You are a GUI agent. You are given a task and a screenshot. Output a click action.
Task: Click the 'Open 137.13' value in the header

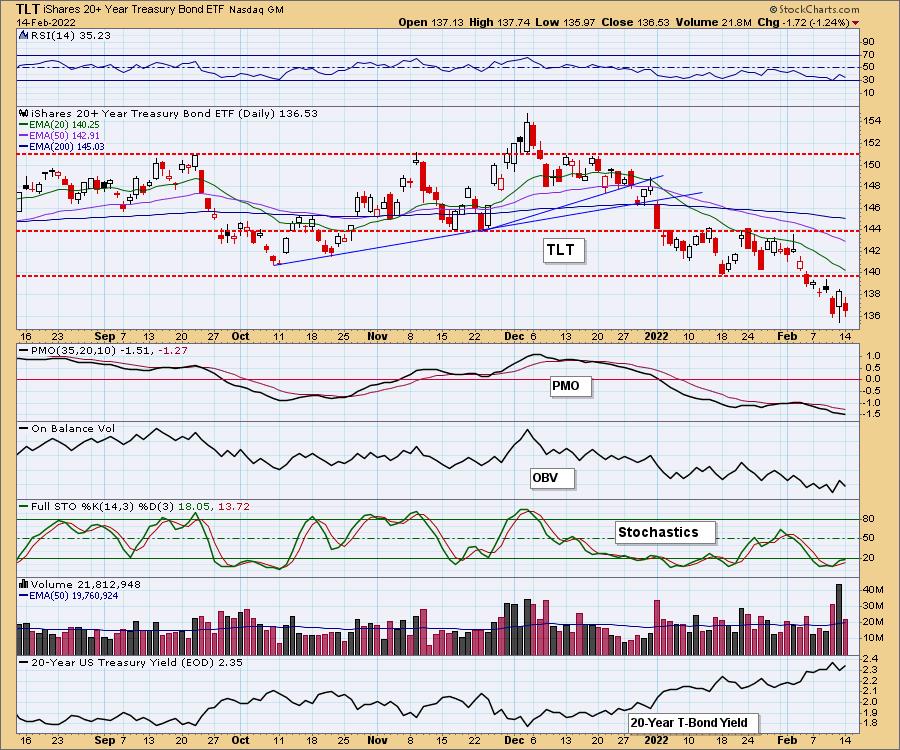431,22
